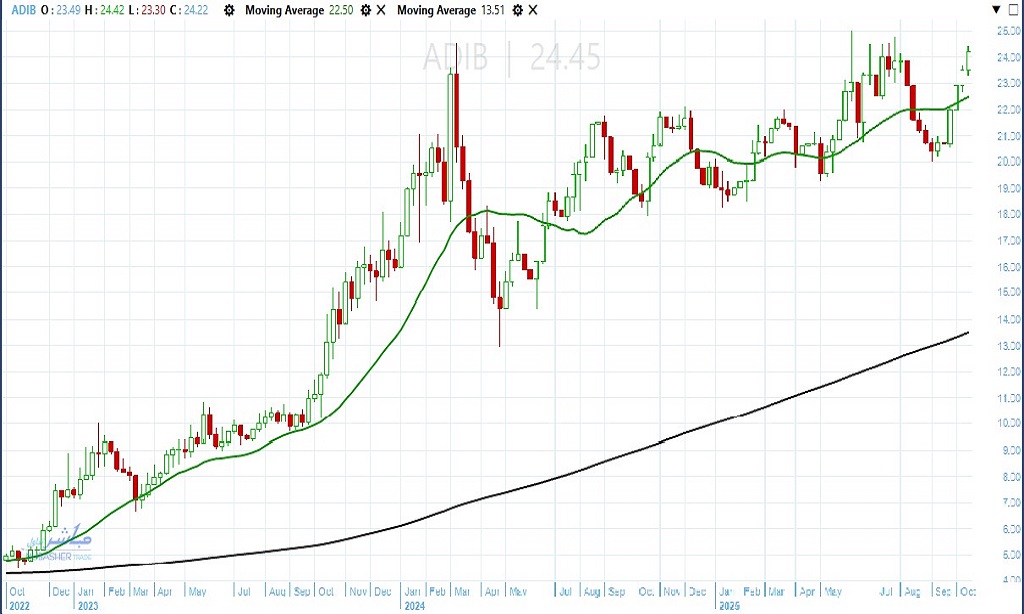The height and width of the screenshot is (614, 1024).
Task: Open settings gear for Moving Average 13.51
Action: [517, 10]
